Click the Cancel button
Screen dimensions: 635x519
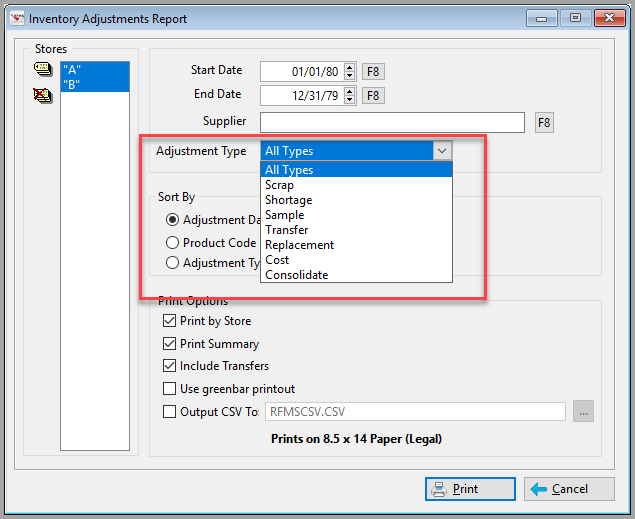(x=569, y=489)
